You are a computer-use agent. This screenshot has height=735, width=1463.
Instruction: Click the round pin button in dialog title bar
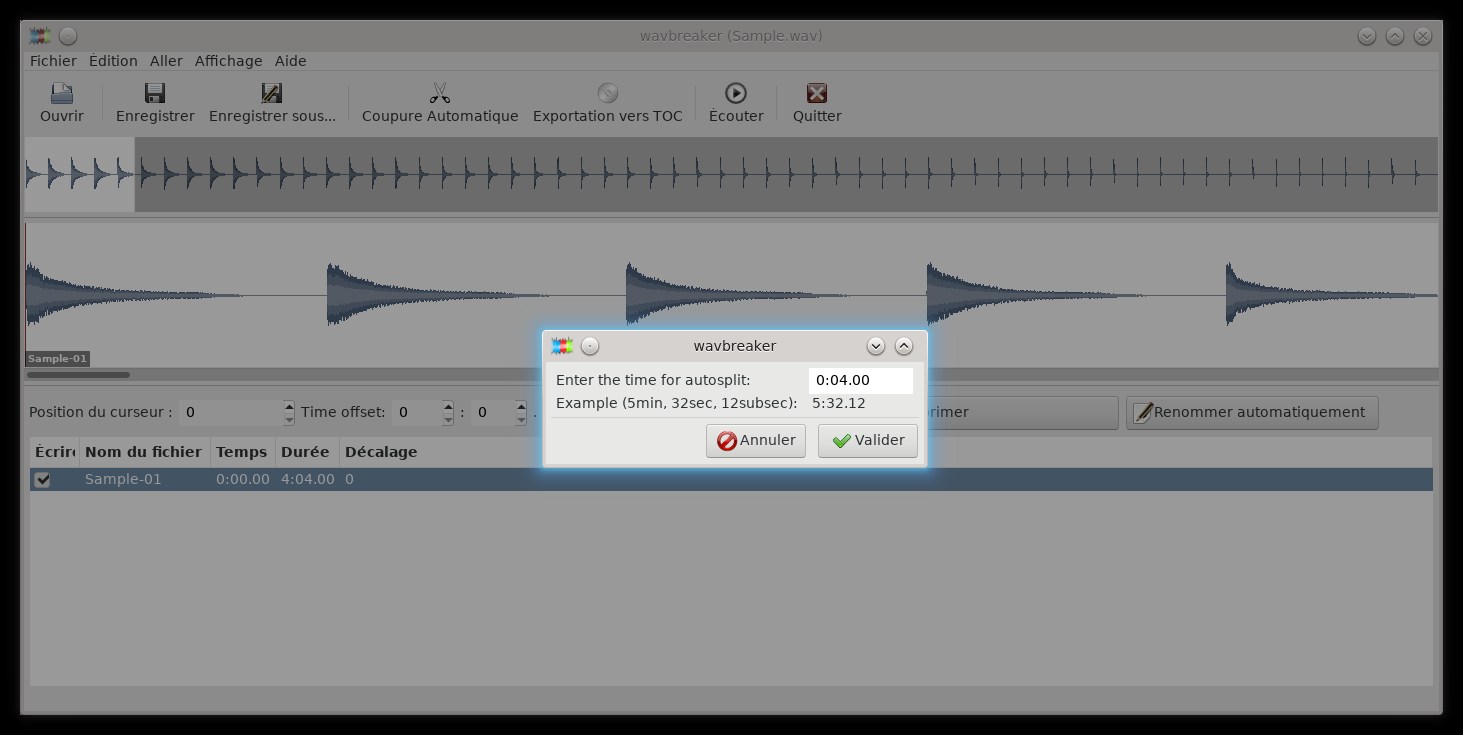click(590, 346)
